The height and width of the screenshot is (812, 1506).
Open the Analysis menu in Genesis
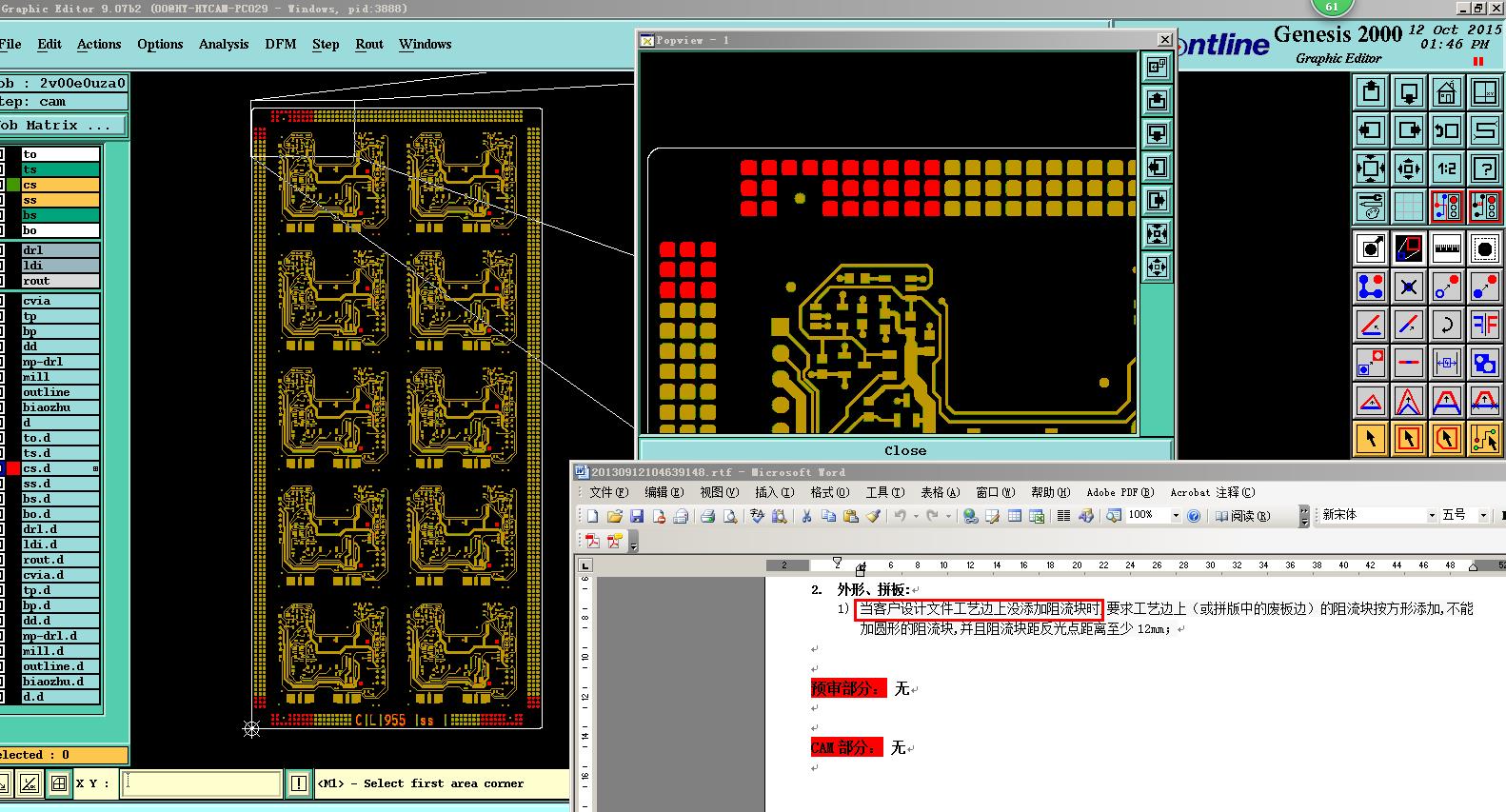[224, 44]
